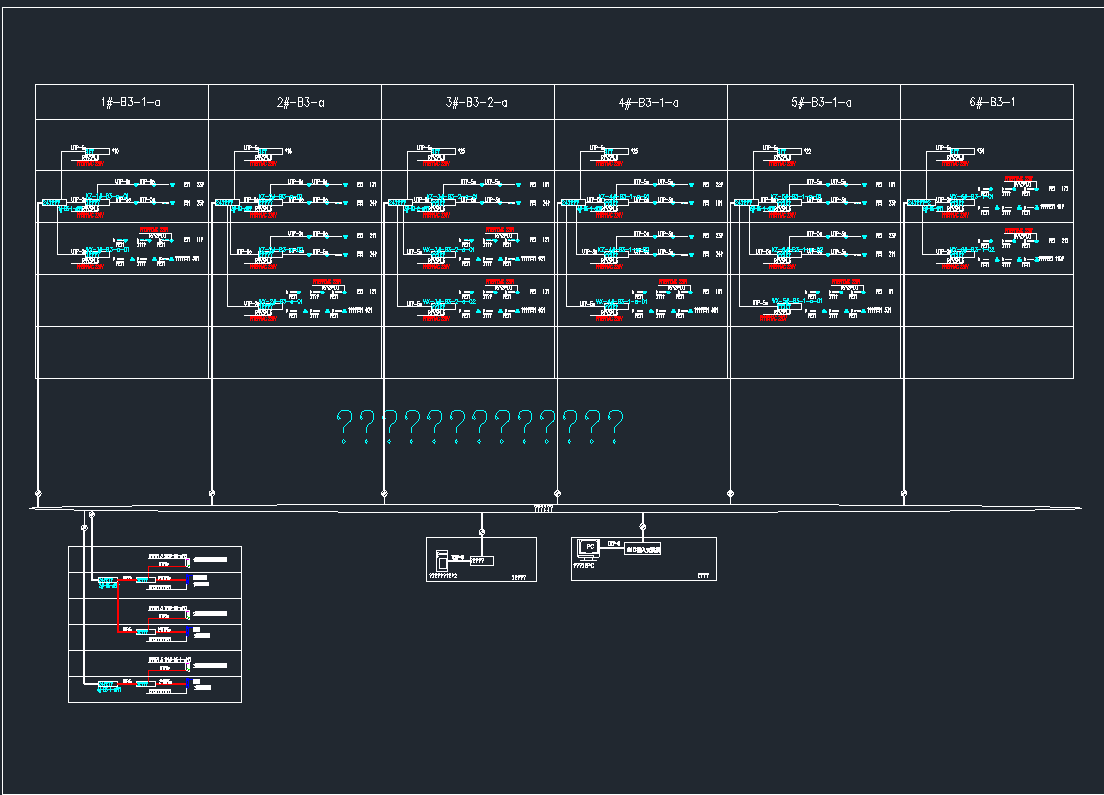The width and height of the screenshot is (1104, 795).
Task: Click the 5#-B3-1-a header label
Action: click(x=821, y=103)
